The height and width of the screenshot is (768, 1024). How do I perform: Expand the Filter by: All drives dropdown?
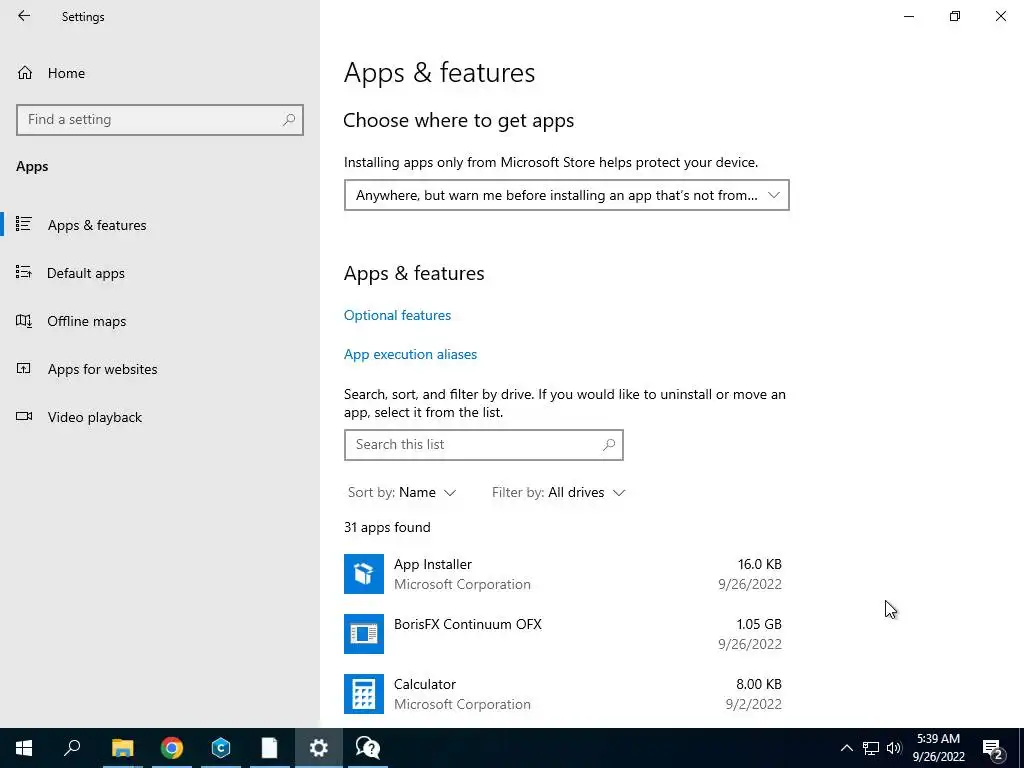[558, 492]
